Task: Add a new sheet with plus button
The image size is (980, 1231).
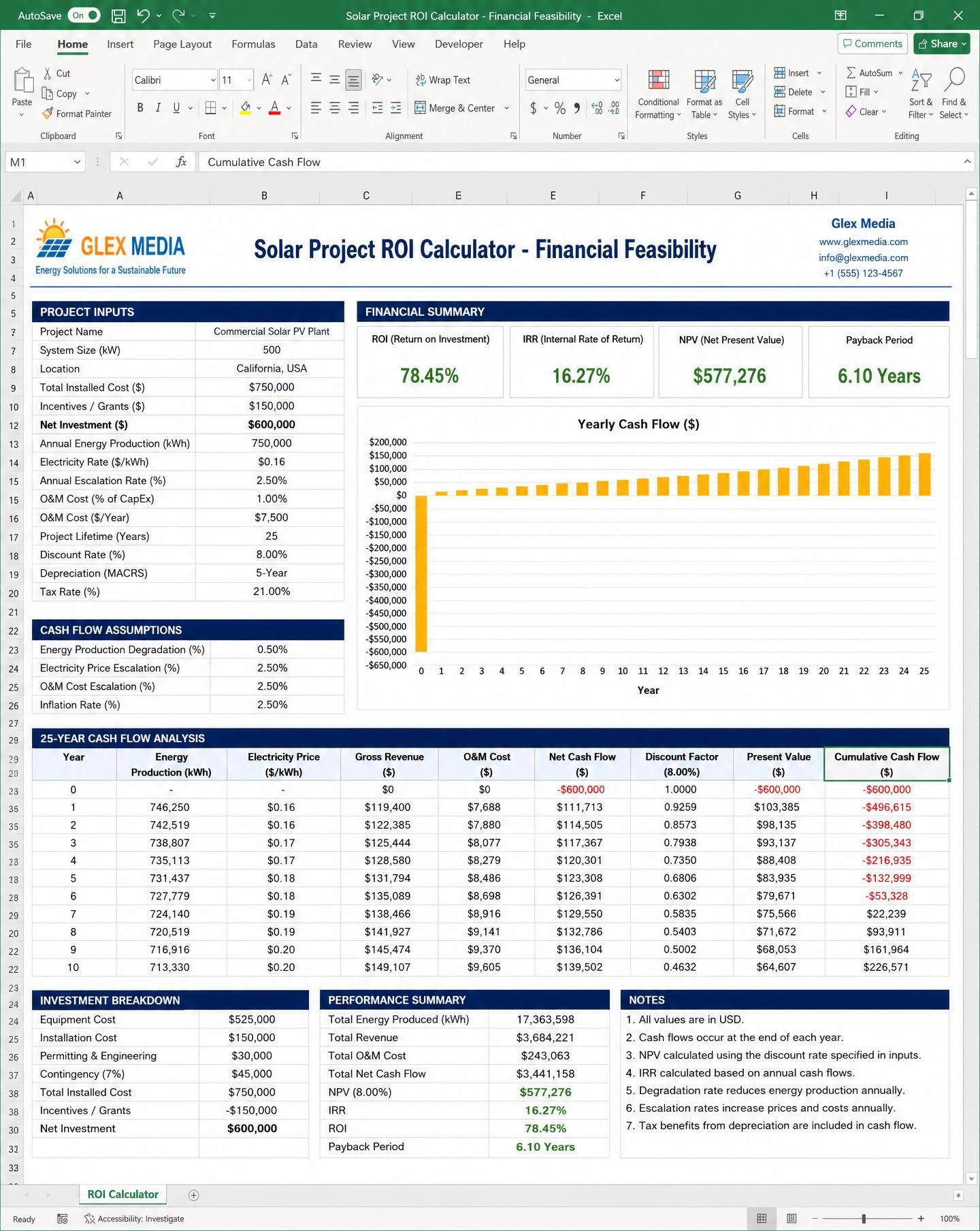Action: click(193, 1195)
